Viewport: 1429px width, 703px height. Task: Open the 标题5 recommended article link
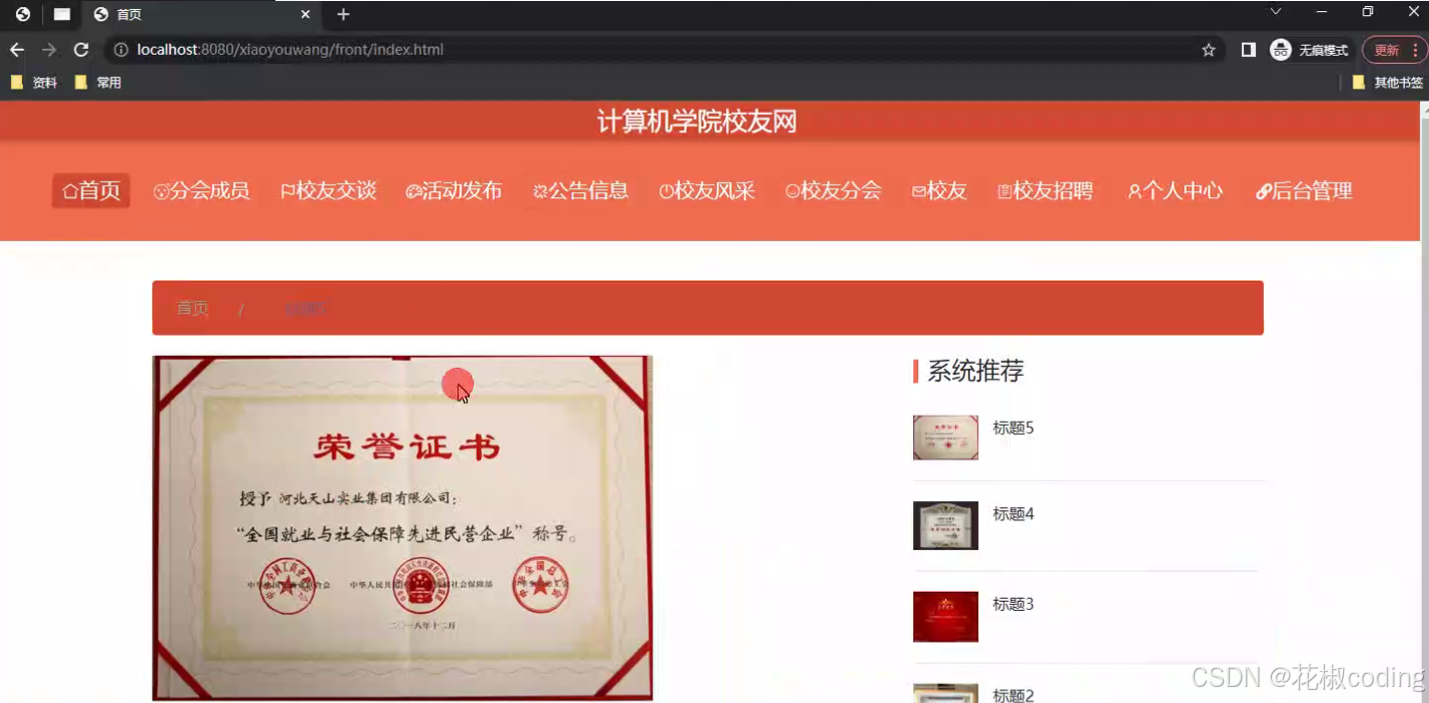(x=1012, y=427)
